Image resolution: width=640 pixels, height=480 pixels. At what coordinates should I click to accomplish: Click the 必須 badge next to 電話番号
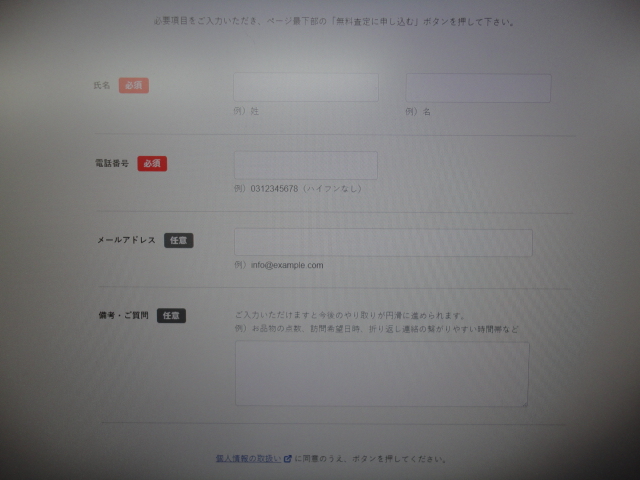click(152, 163)
